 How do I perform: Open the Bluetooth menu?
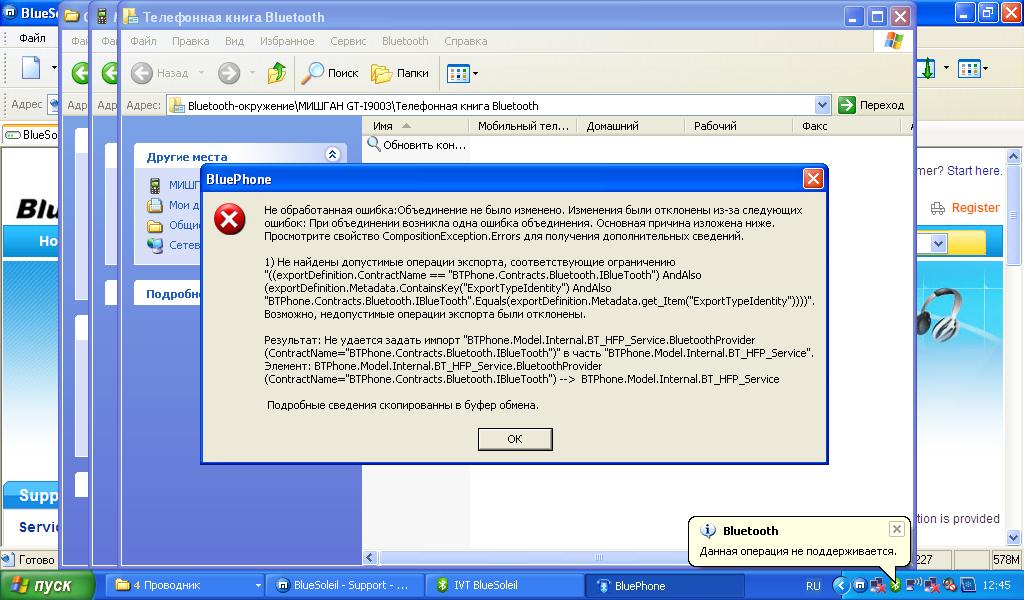[405, 41]
